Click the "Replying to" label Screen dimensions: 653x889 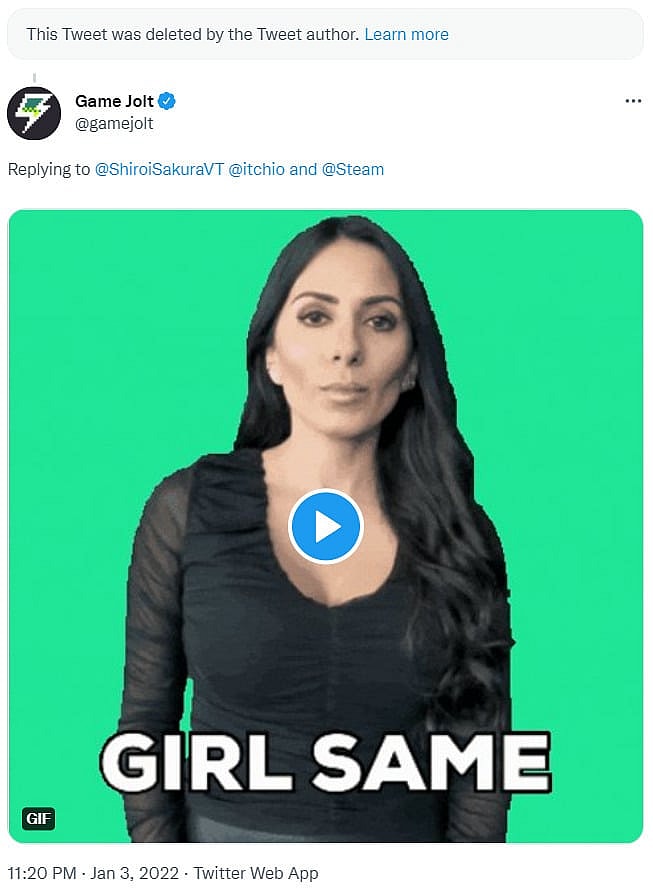coord(49,169)
